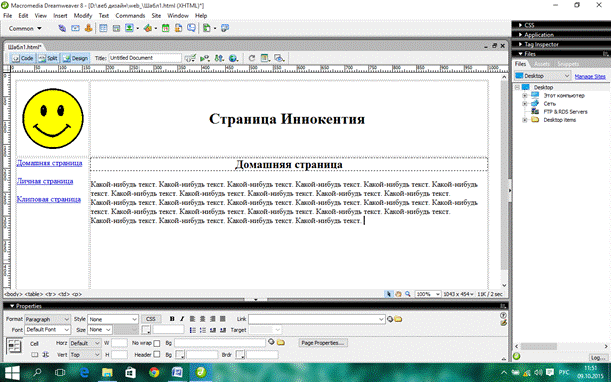Open the Modify menu
611x382 pixels.
[83, 16]
